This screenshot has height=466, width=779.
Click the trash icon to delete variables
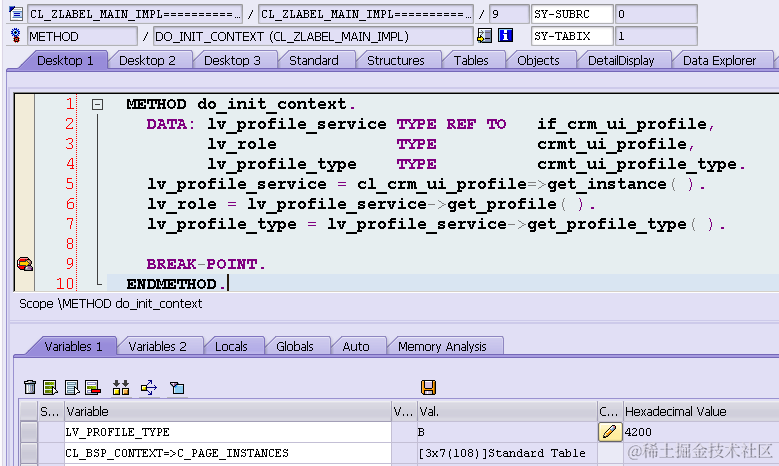point(30,387)
